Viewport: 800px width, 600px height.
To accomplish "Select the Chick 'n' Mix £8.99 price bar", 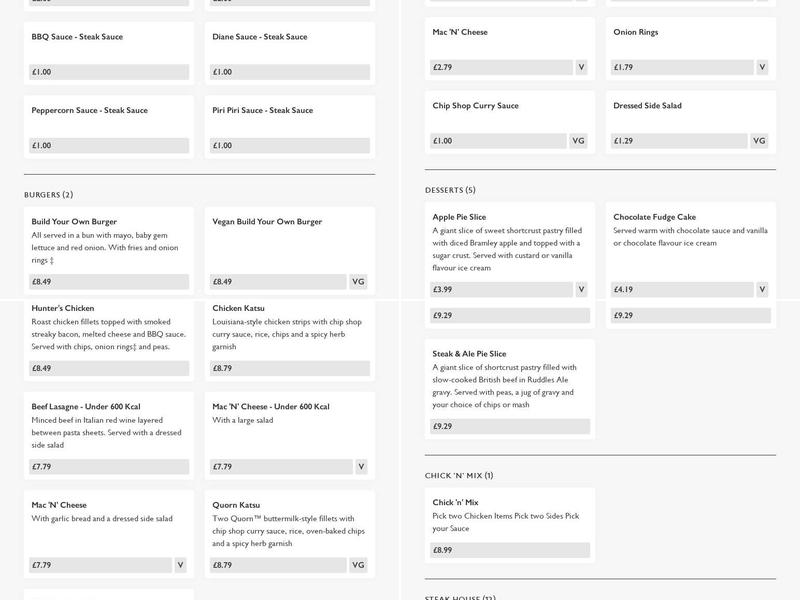I will (509, 550).
